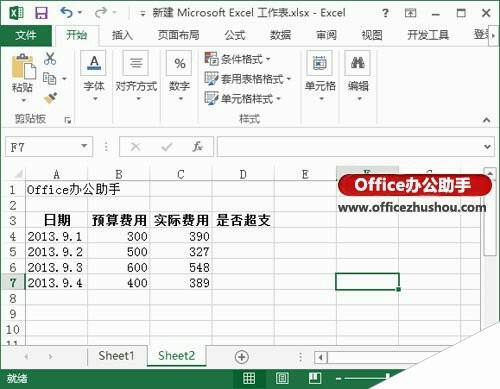Click the Paste clipboard icon
500x389 pixels.
tap(23, 67)
